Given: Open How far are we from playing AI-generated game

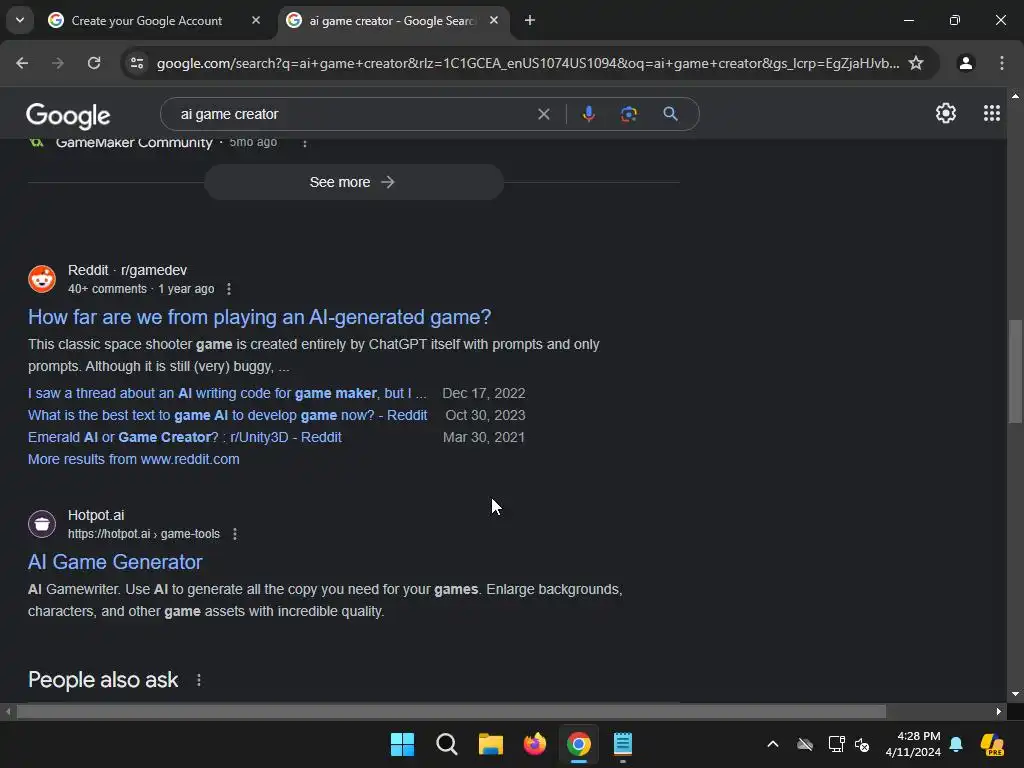Looking at the screenshot, I should pos(259,317).
